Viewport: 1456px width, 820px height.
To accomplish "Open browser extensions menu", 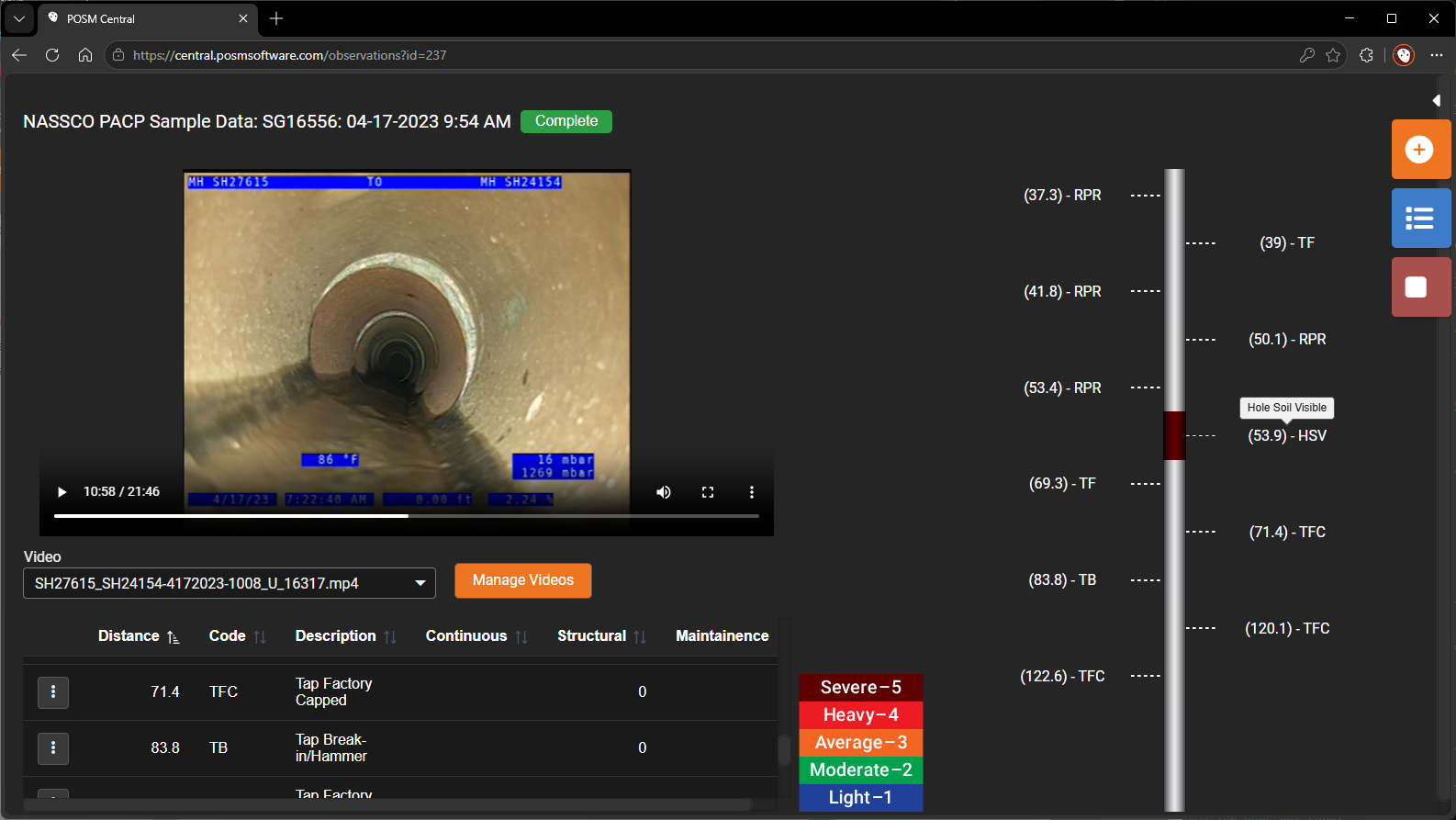I will 1366,55.
